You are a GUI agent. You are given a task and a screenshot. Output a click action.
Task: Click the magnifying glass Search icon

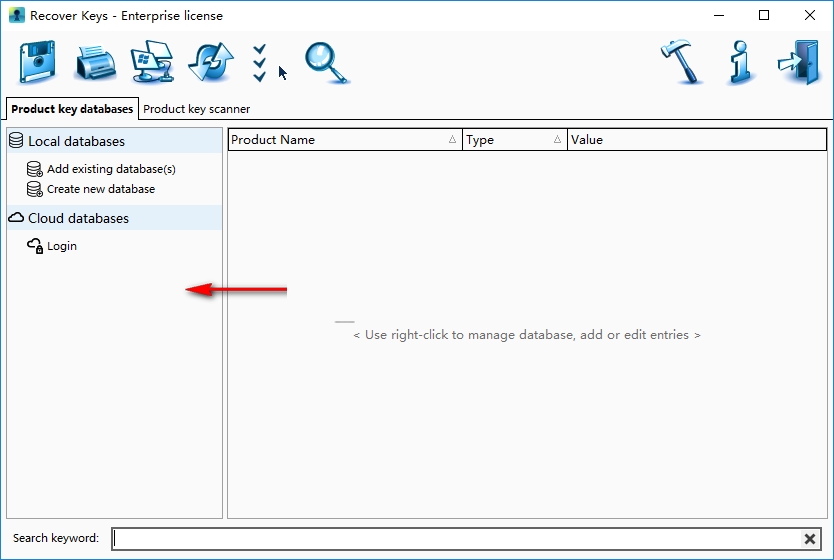326,63
